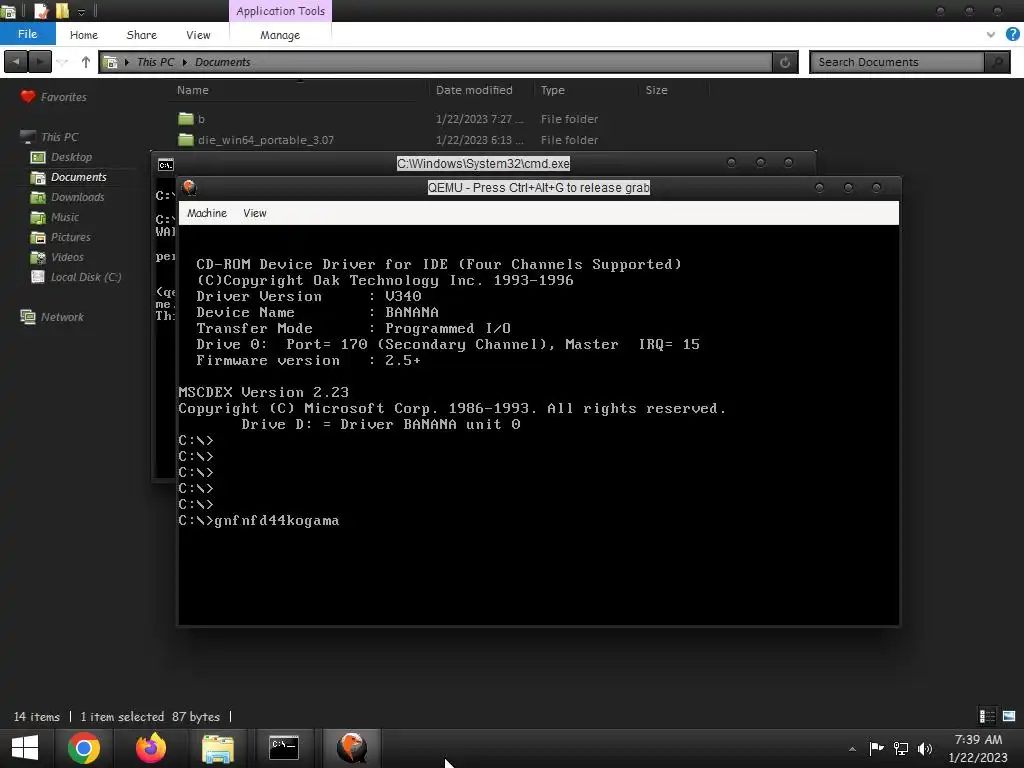
Task: Open Local Disk (C:) in navigation pane
Action: click(x=76, y=277)
